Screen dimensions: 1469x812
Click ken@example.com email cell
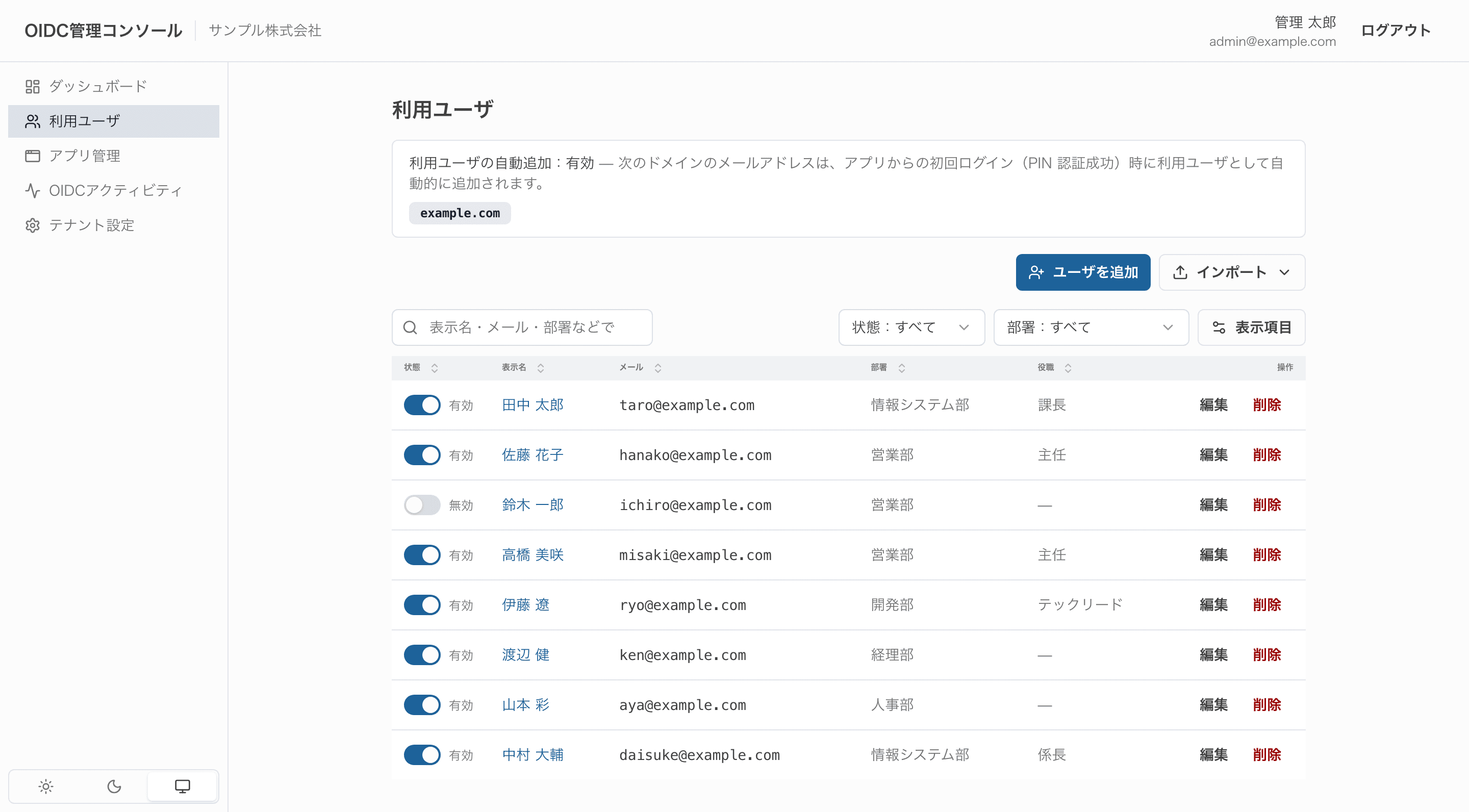point(682,655)
